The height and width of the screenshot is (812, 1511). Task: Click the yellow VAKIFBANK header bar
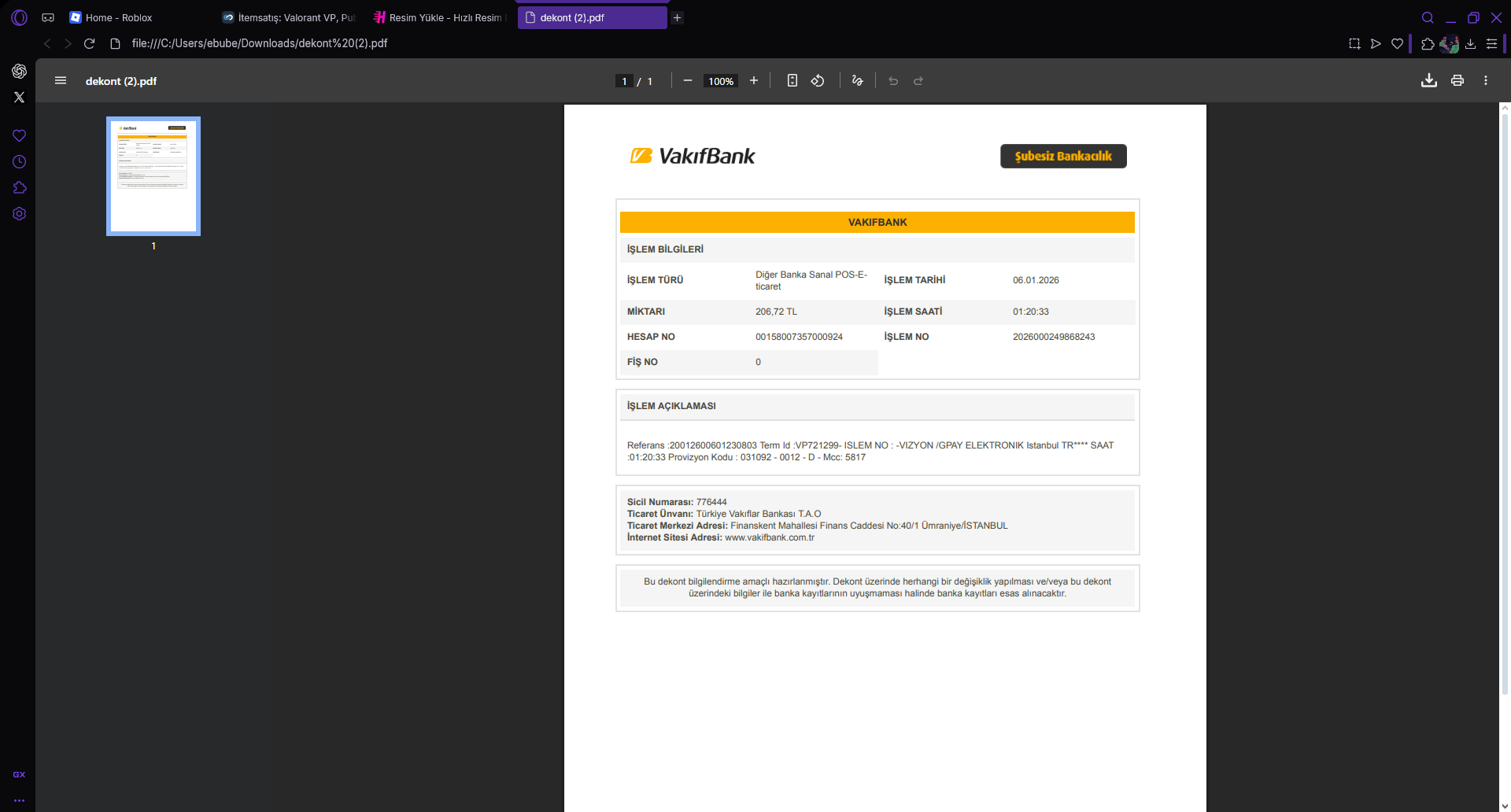877,223
